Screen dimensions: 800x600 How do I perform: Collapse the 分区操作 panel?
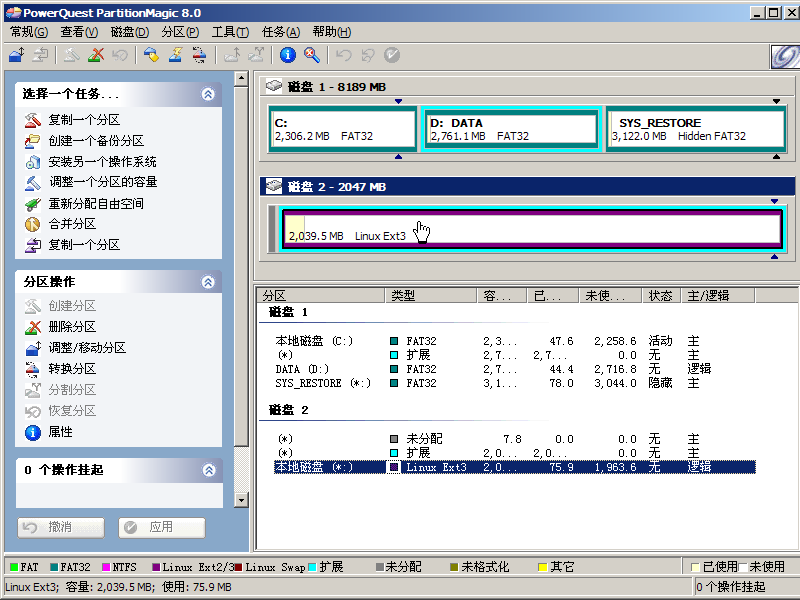[x=208, y=282]
